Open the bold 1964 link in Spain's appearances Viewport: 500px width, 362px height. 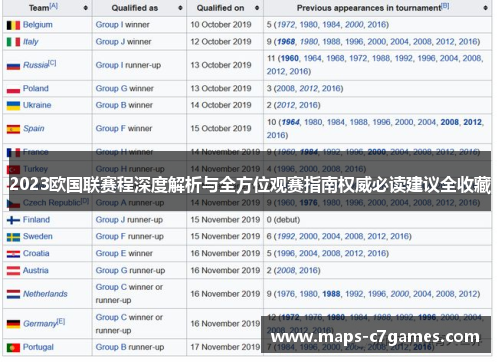291,122
